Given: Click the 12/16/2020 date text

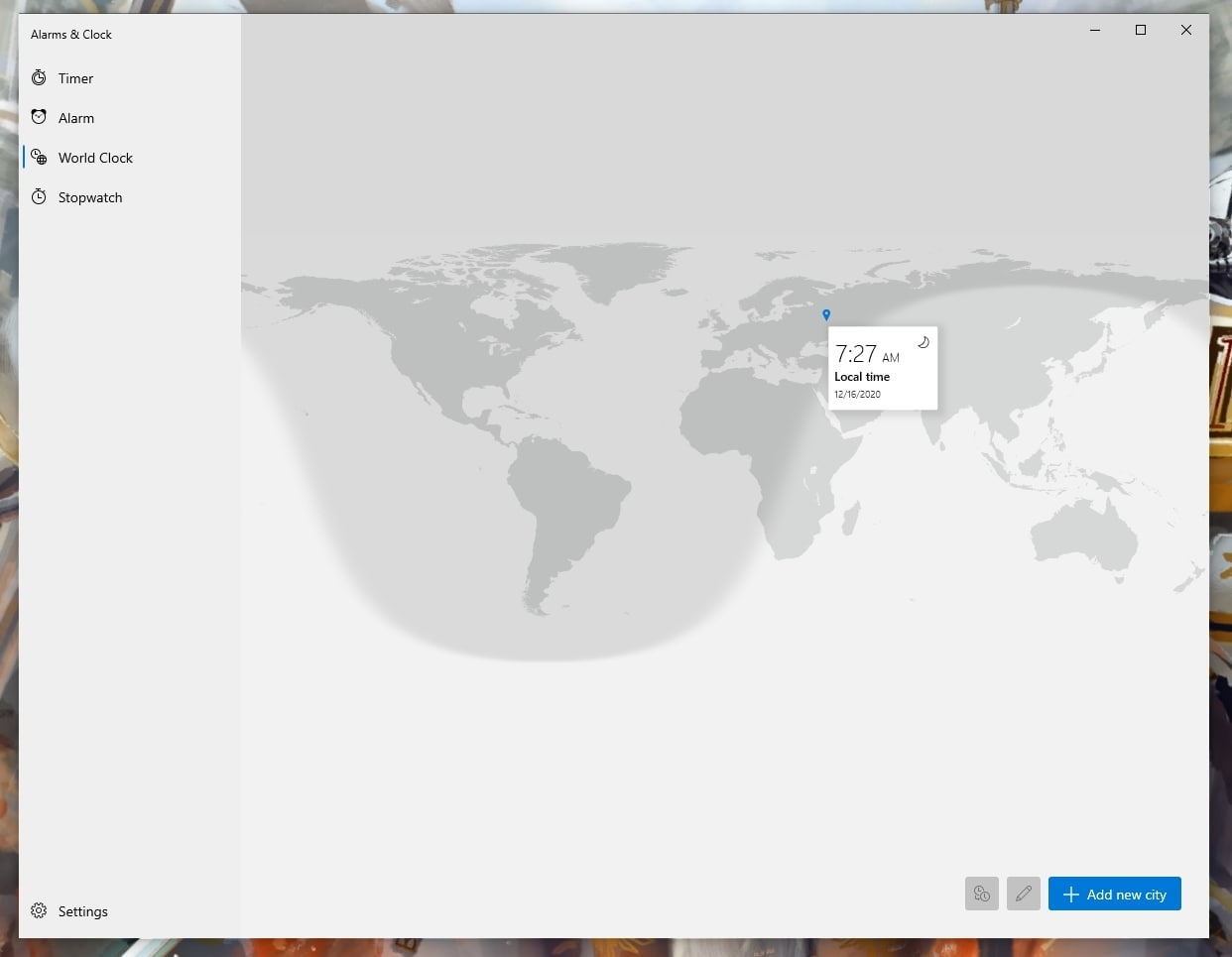Looking at the screenshot, I should point(857,395).
